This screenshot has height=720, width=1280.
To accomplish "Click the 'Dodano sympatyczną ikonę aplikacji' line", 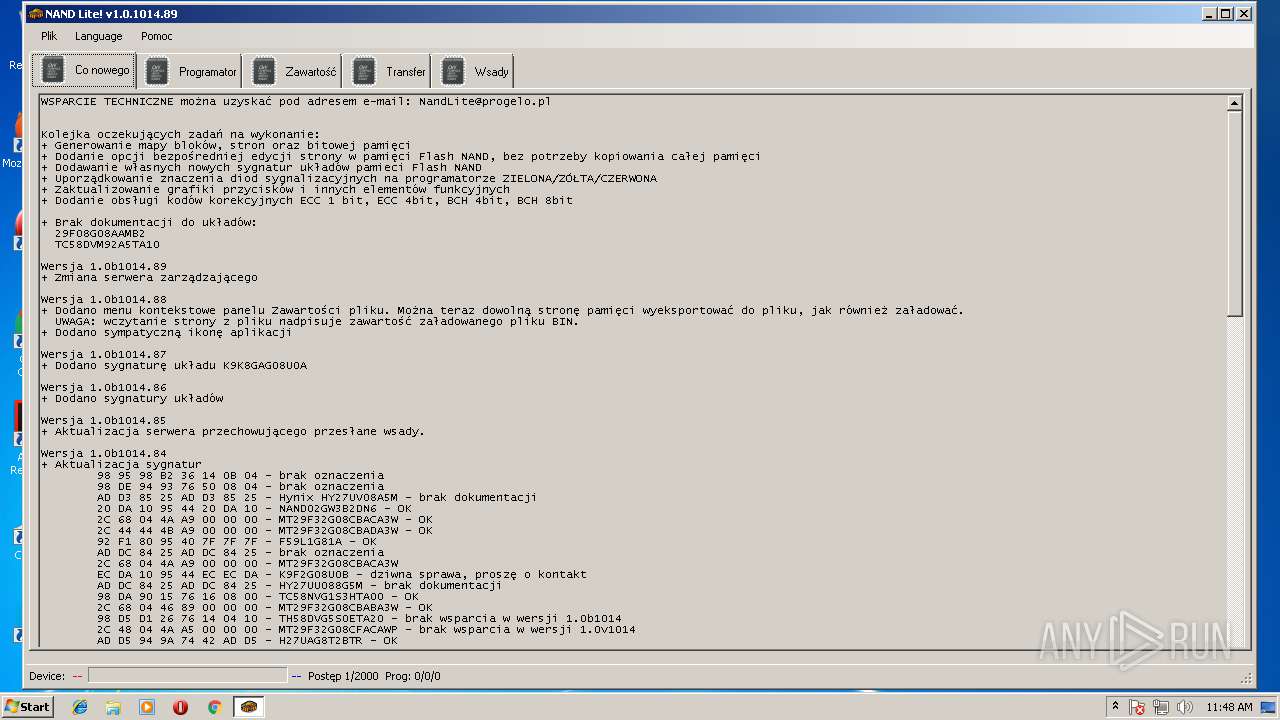I will (x=166, y=333).
